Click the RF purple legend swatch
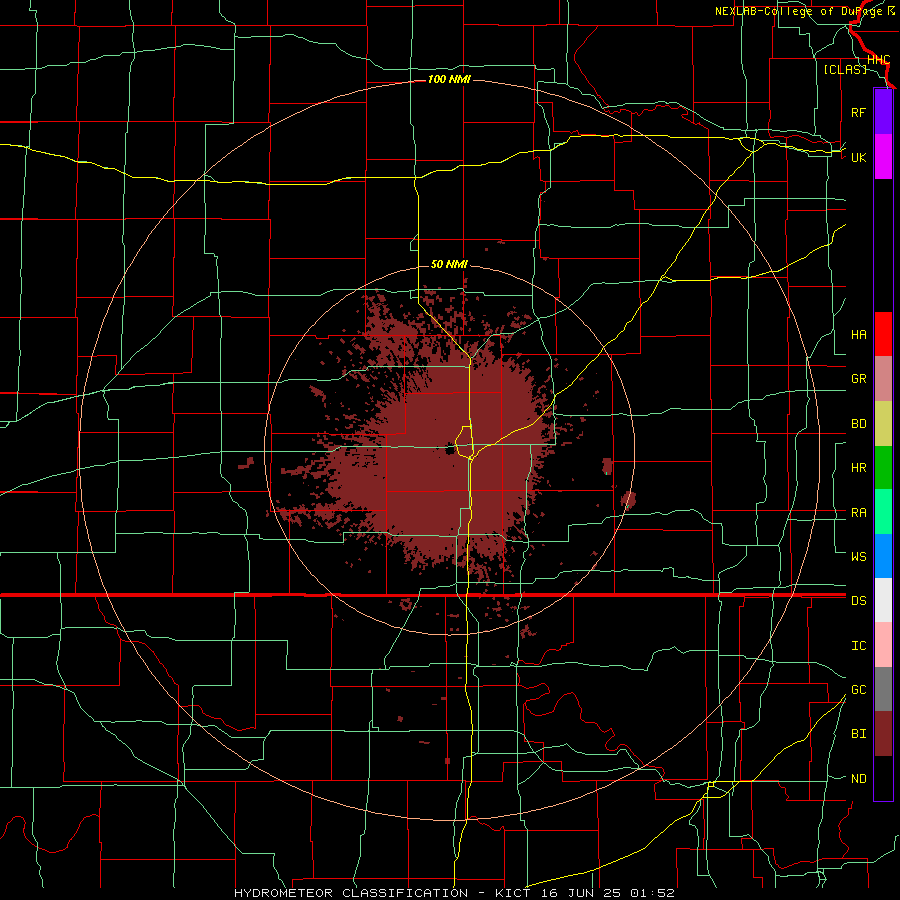The image size is (900, 900). (883, 112)
